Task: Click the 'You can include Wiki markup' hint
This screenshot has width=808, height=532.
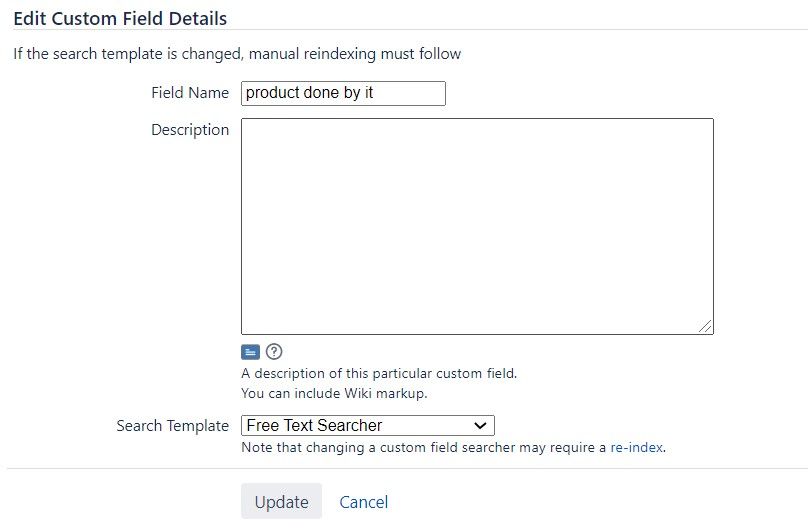Action: [334, 393]
